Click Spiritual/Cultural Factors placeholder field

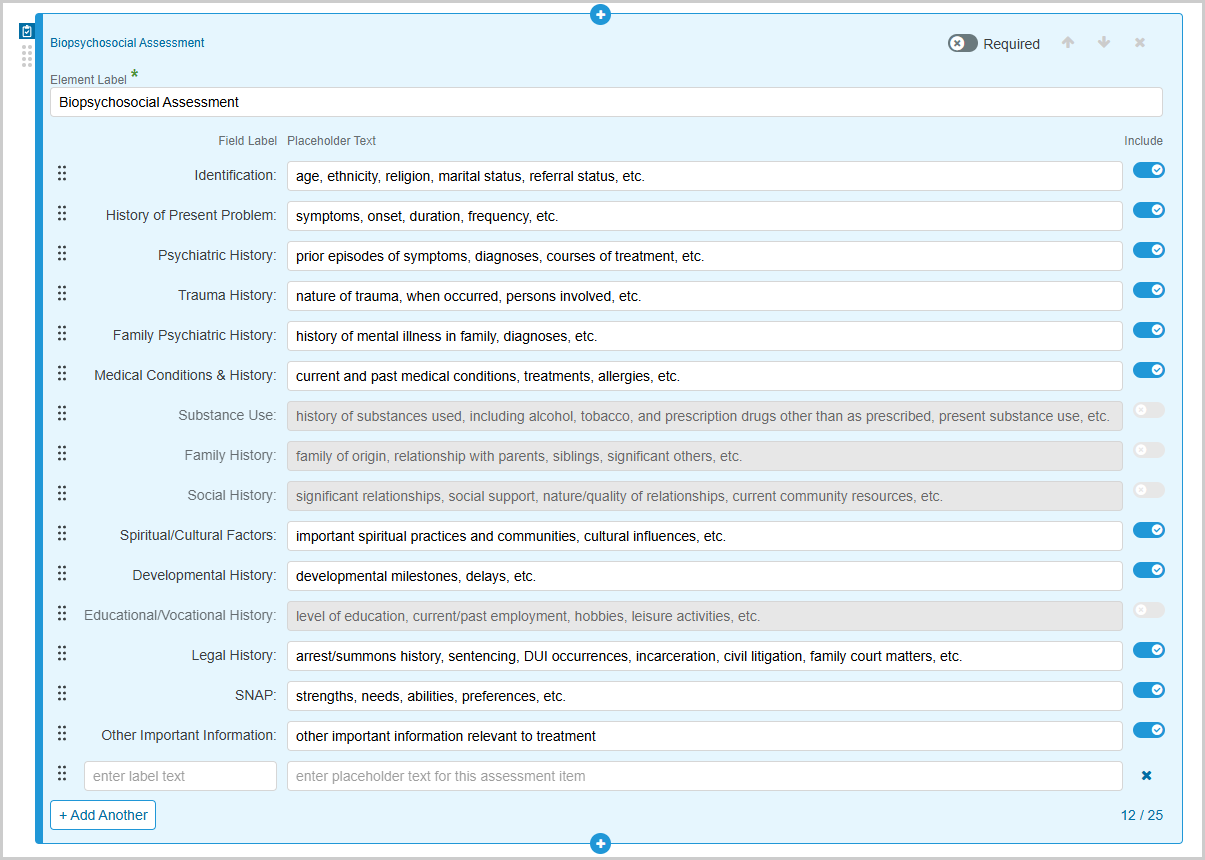click(705, 536)
